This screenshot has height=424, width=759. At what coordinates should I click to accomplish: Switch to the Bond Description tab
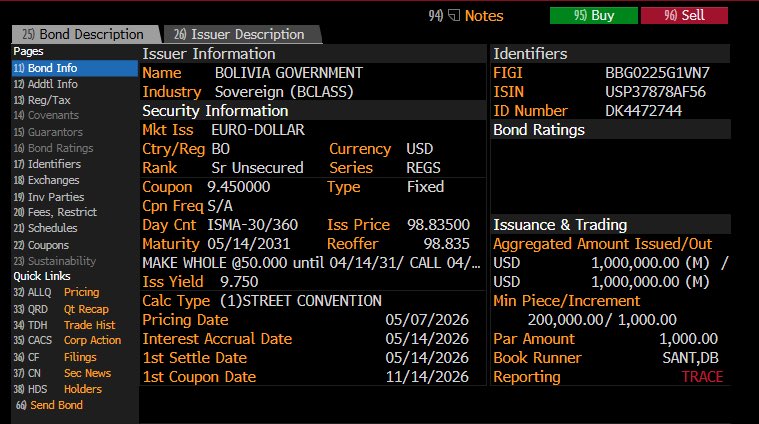tap(86, 34)
